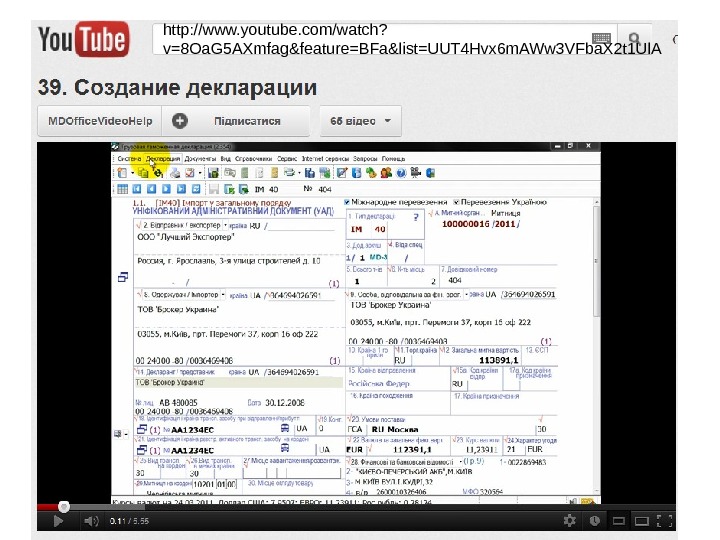Viewport: 720px width, 540px height.
Task: Open dropdown of box 9 Особа, відповідальна
Action: [467, 294]
